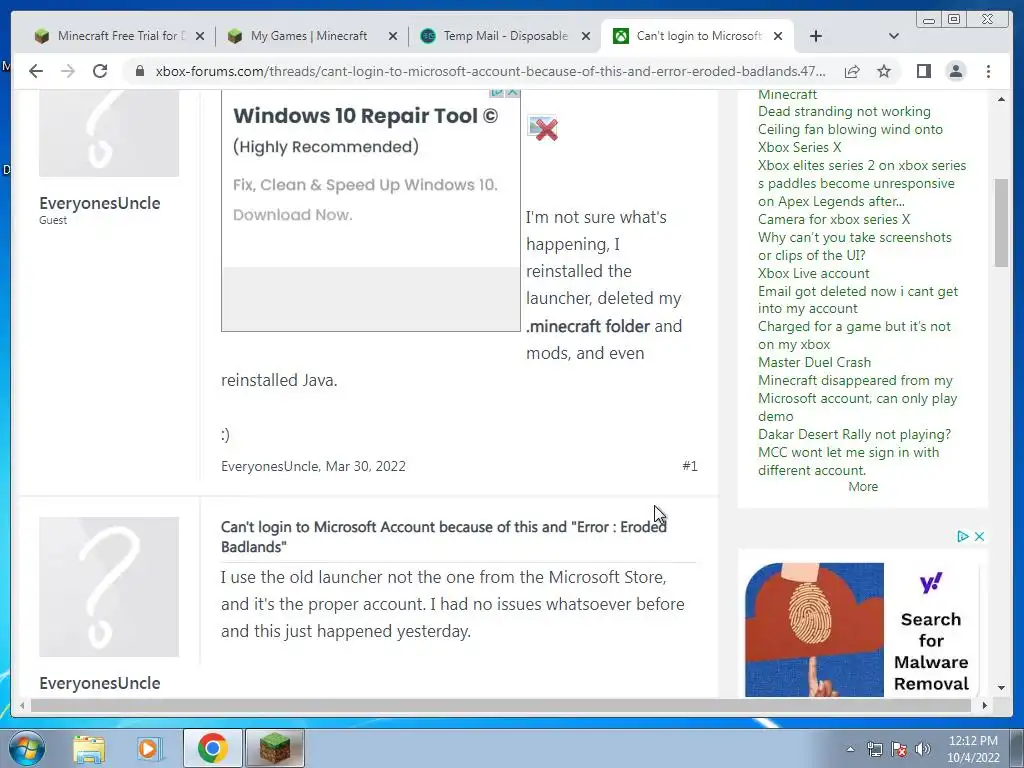Open the Xbox Live account thread

tap(814, 274)
